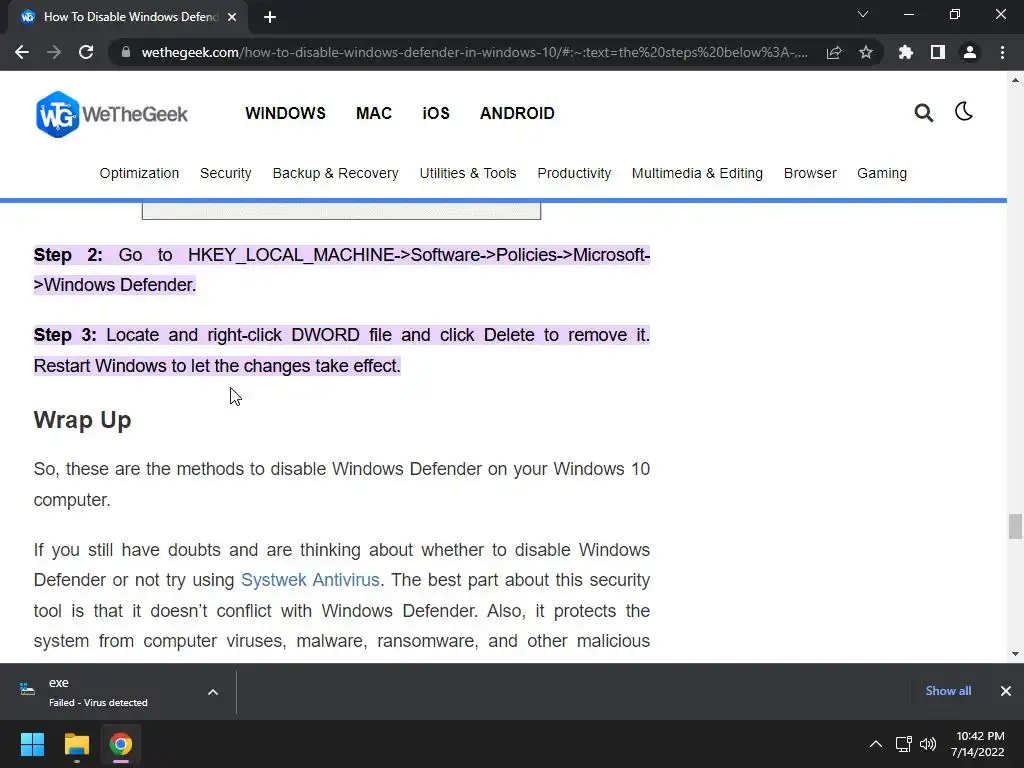1024x768 pixels.
Task: Open the network tray icon
Action: (x=903, y=744)
